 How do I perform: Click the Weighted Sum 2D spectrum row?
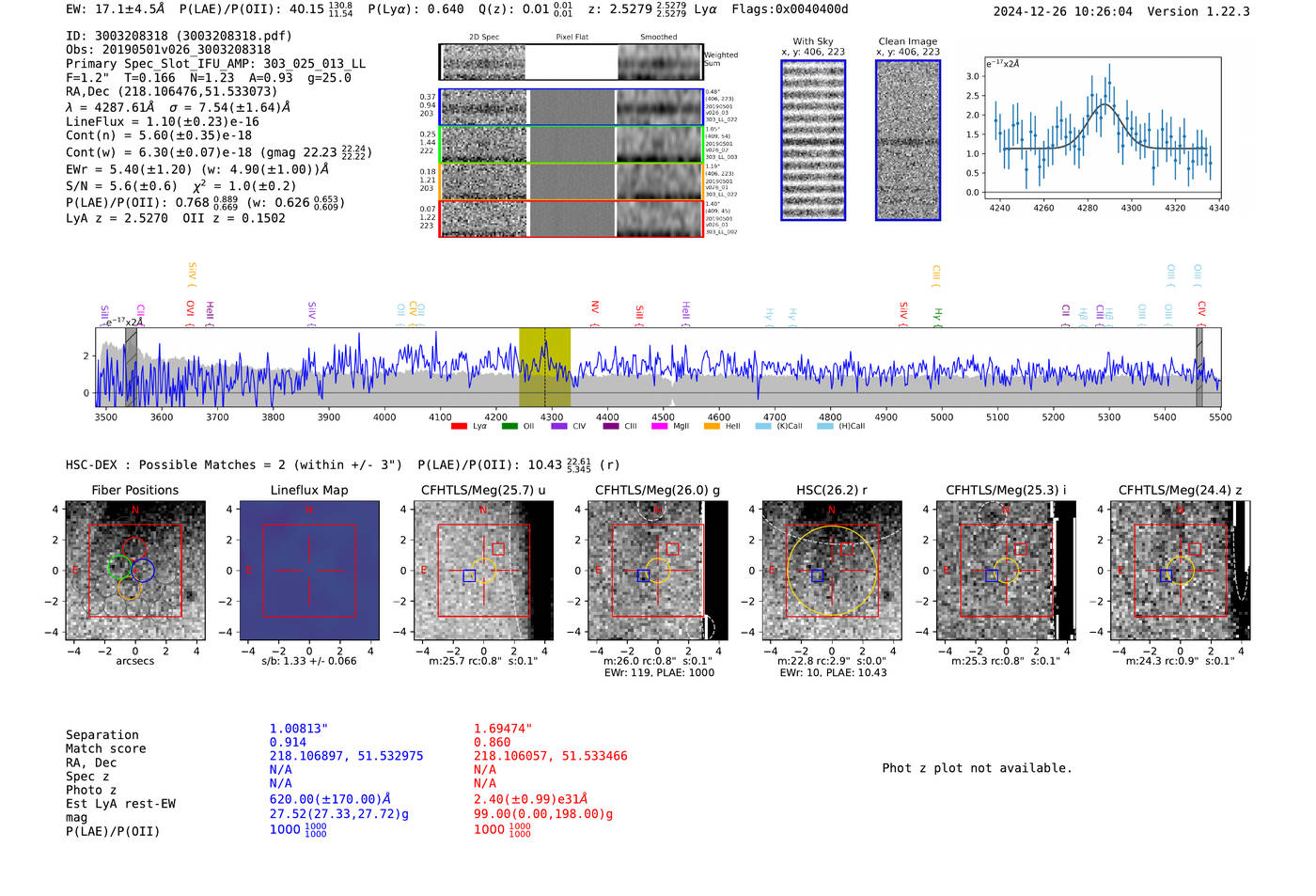coord(571,62)
